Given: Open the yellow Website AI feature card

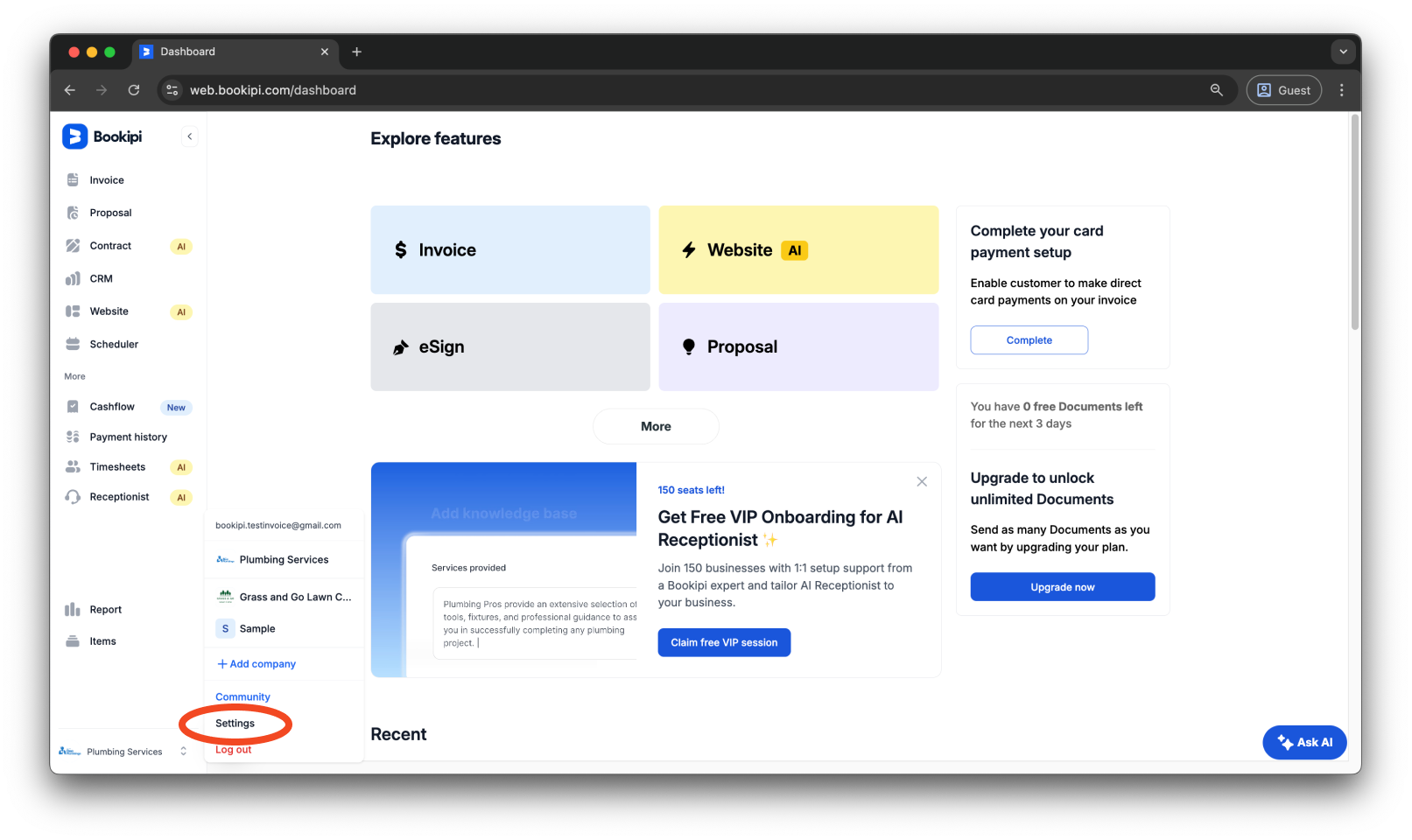Looking at the screenshot, I should click(x=797, y=250).
